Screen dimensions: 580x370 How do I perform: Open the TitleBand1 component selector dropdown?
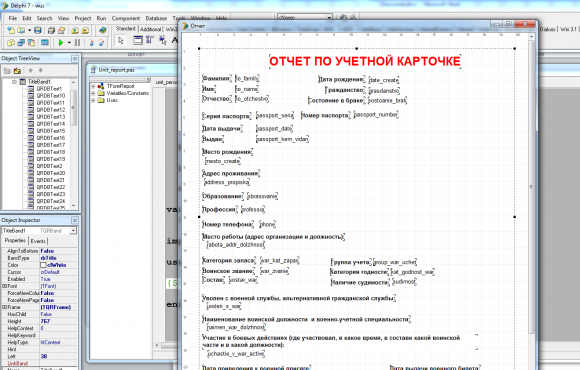[73, 231]
